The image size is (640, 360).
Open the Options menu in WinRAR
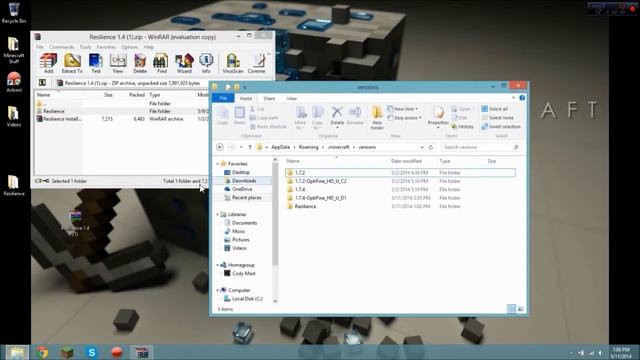[x=130, y=47]
